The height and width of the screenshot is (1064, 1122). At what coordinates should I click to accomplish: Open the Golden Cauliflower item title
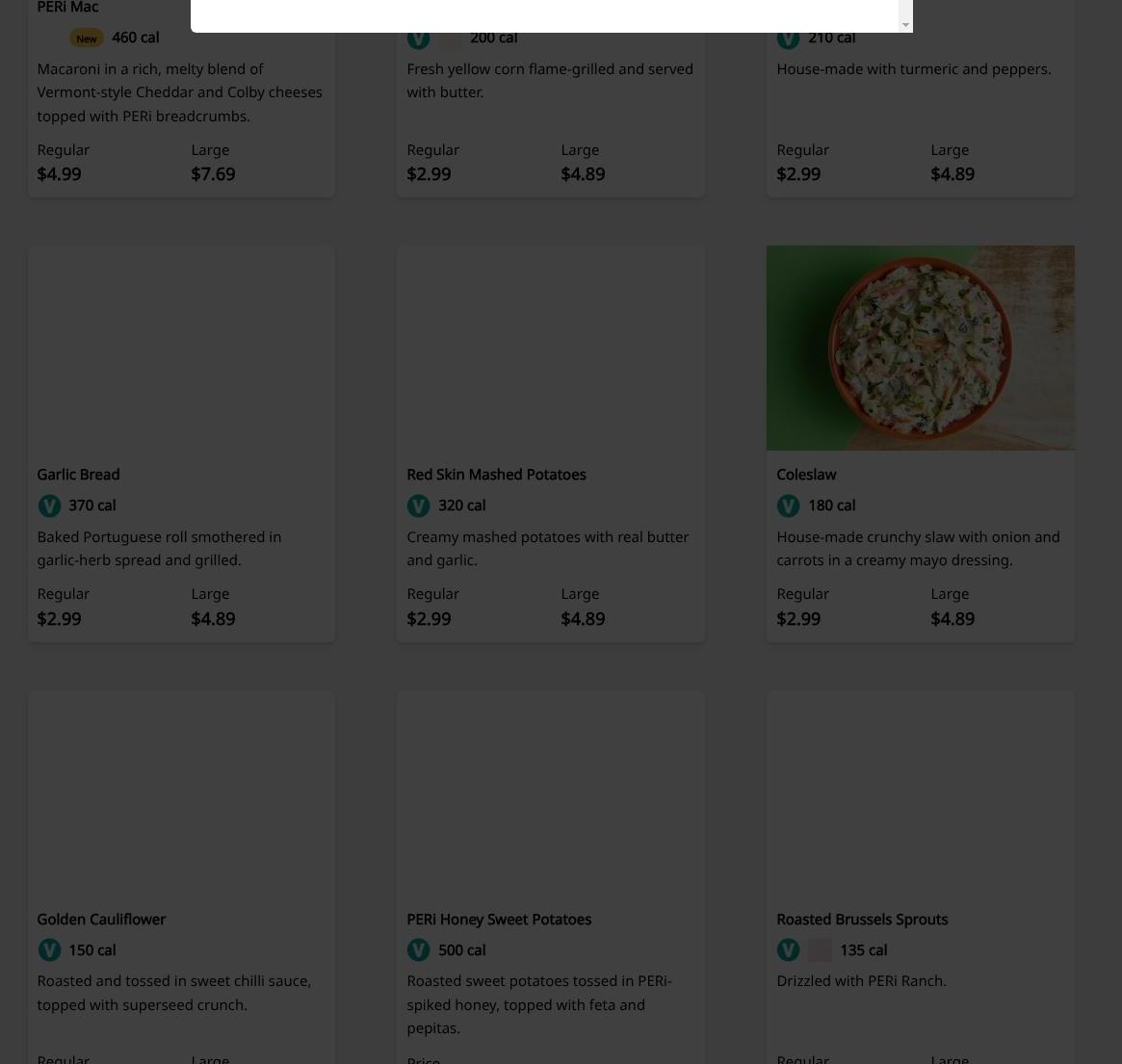pyautogui.click(x=101, y=920)
